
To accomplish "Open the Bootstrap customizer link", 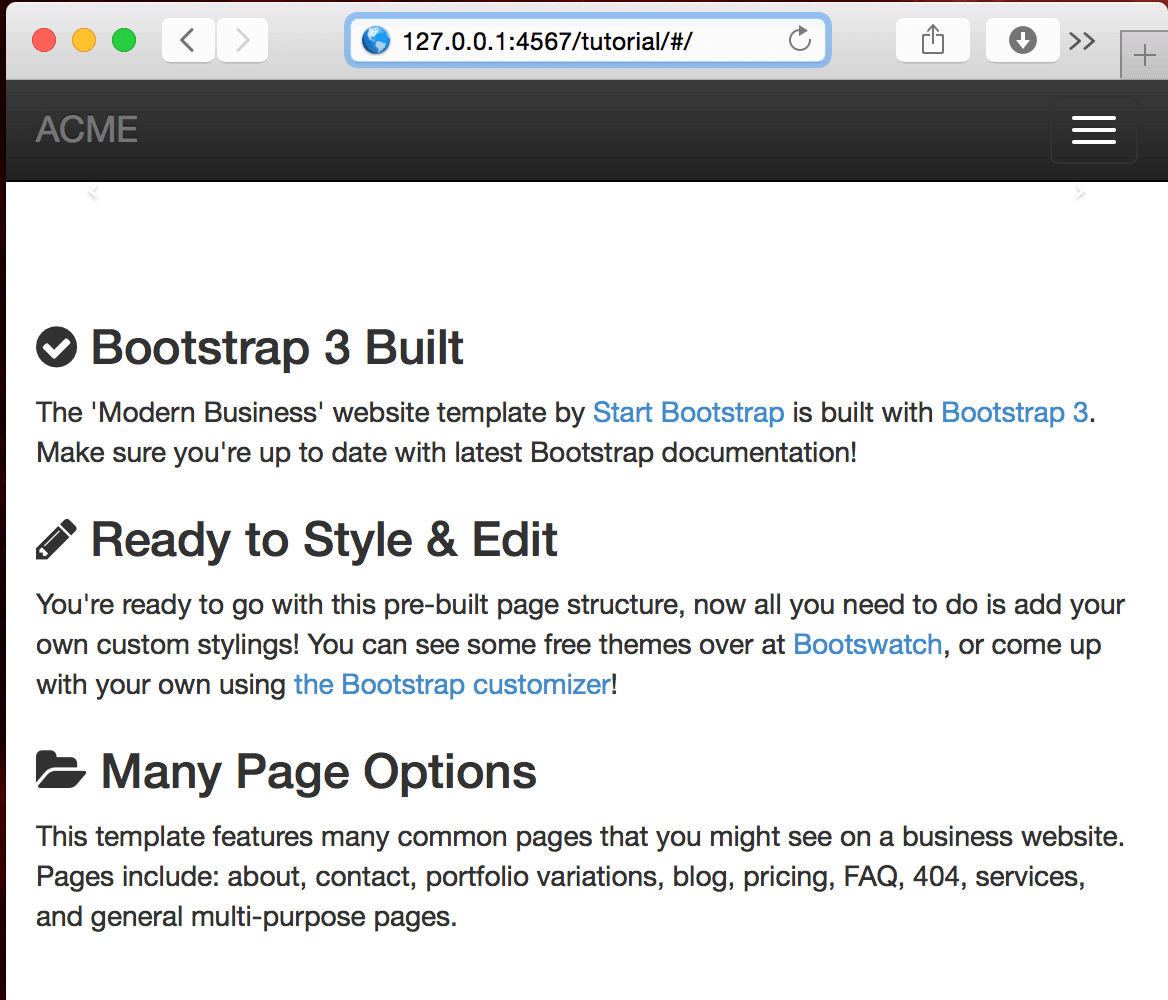I will tap(453, 685).
